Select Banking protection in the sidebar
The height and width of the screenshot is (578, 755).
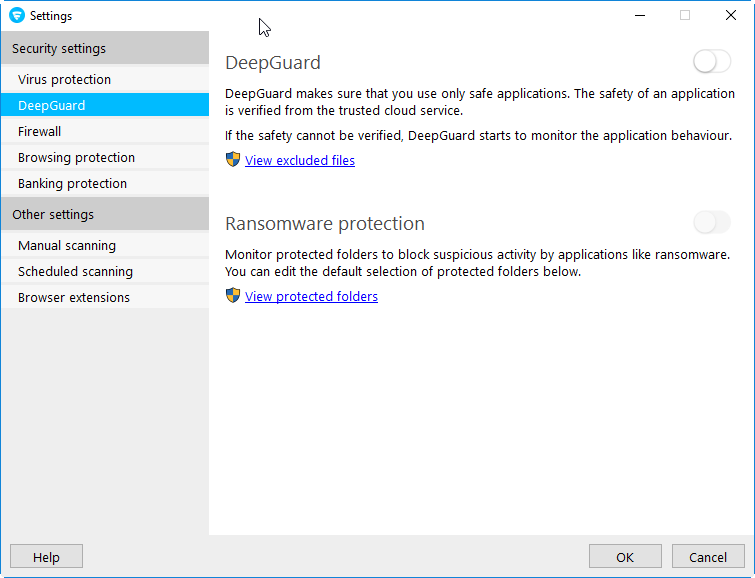72,183
